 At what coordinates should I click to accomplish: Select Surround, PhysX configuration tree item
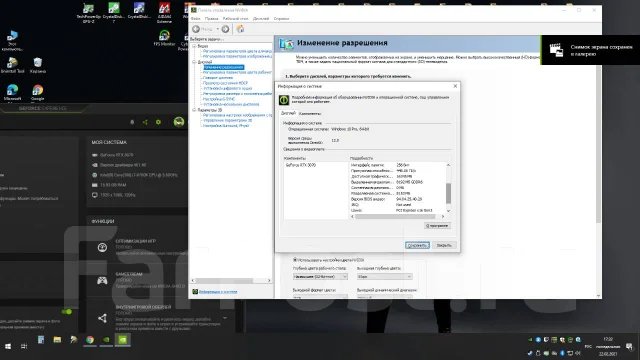point(226,126)
